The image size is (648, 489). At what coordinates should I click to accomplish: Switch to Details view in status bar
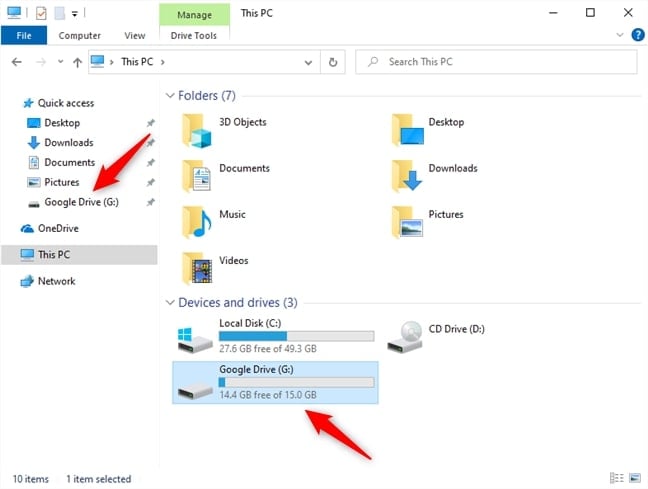(617, 478)
